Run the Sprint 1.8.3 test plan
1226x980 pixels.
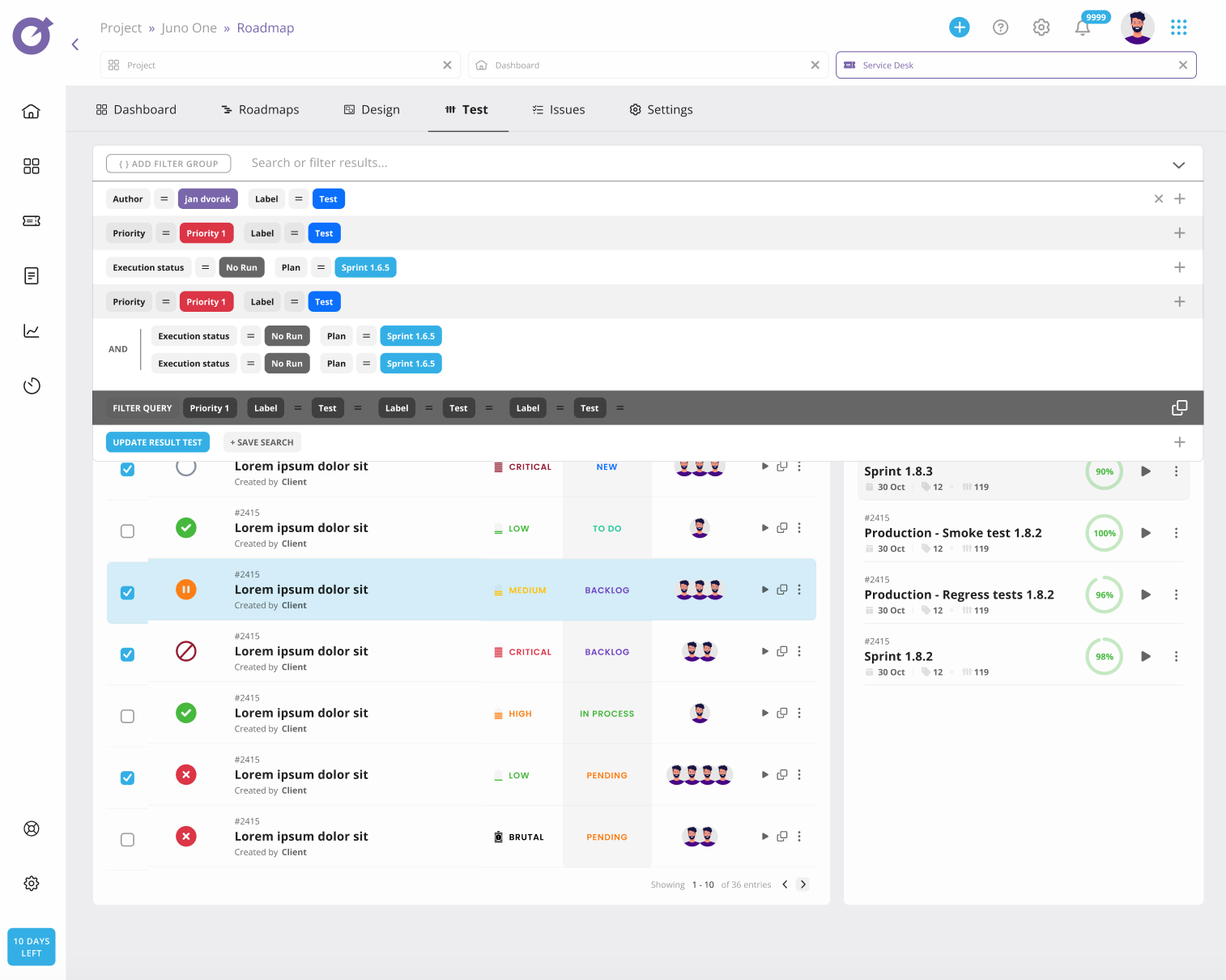click(x=1146, y=471)
